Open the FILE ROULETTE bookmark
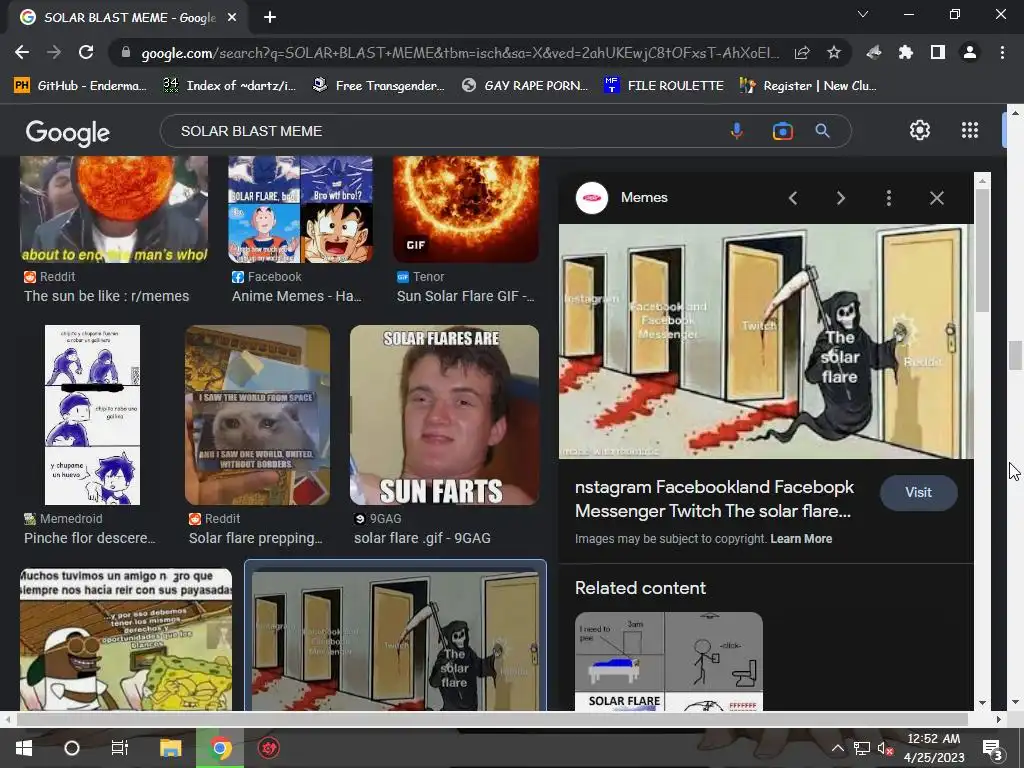 [x=664, y=86]
